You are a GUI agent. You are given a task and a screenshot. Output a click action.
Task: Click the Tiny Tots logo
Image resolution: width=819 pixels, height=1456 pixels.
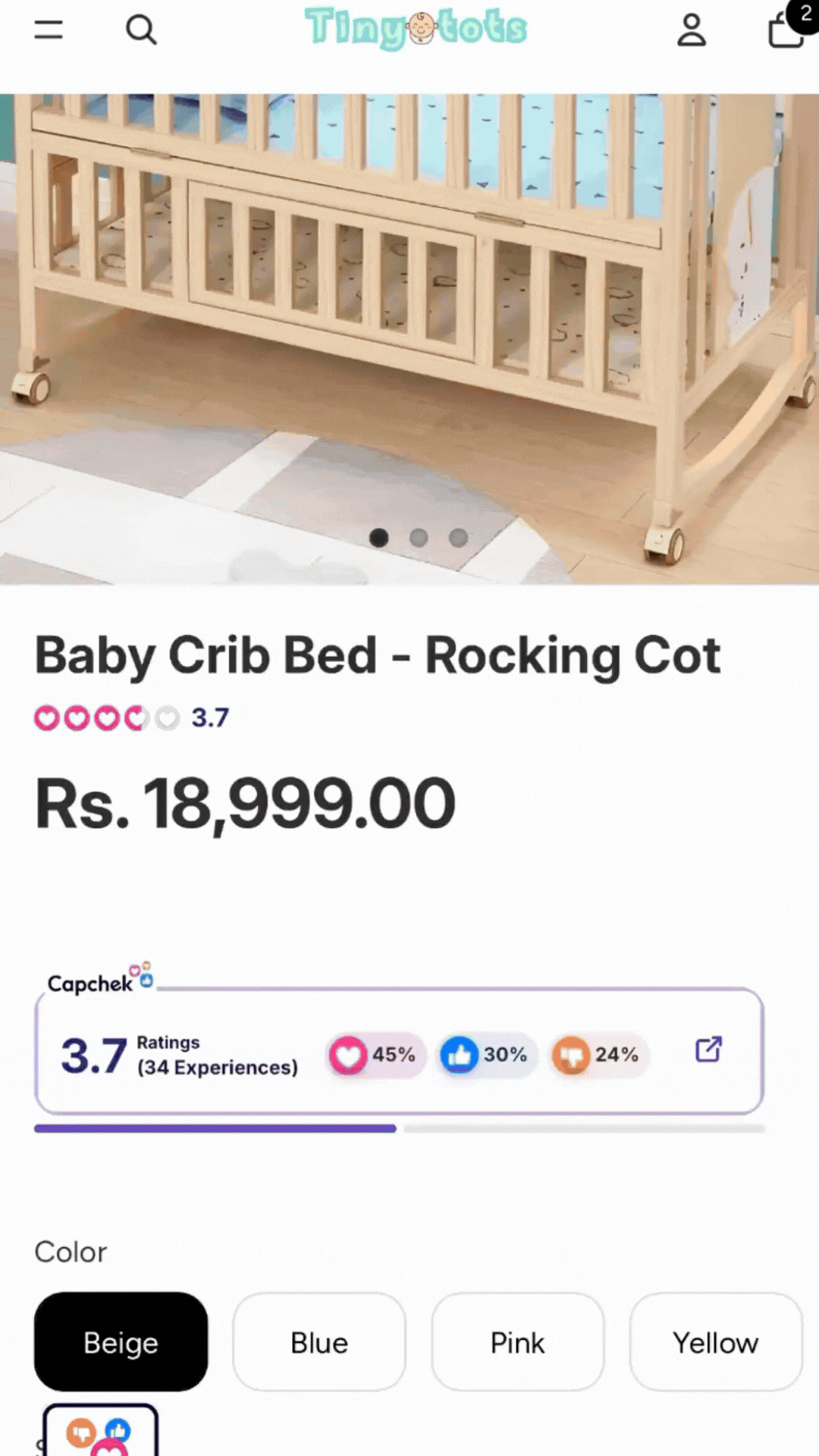point(416,29)
